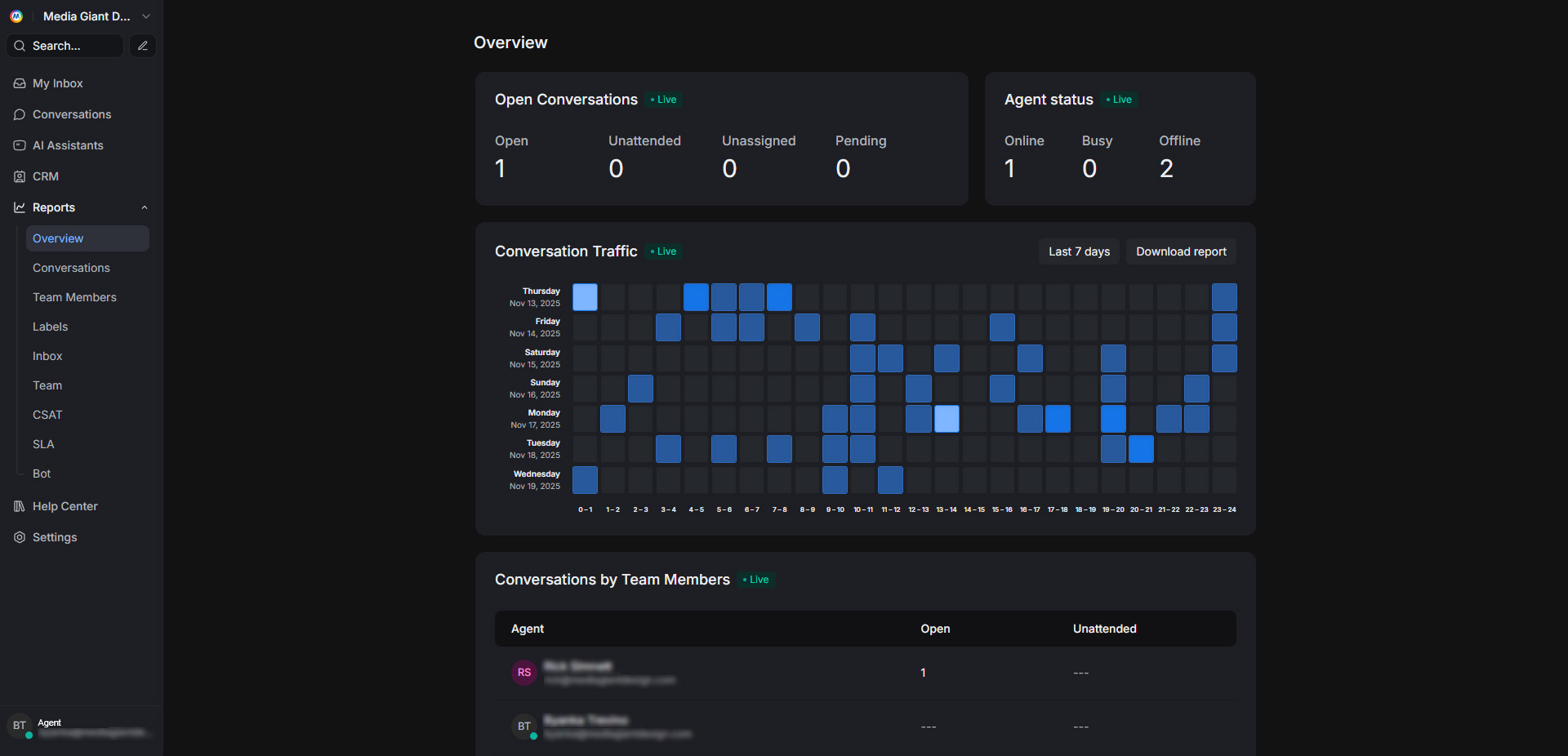The width and height of the screenshot is (1568, 756).
Task: Collapse the Reports section chevron
Action: pos(145,207)
